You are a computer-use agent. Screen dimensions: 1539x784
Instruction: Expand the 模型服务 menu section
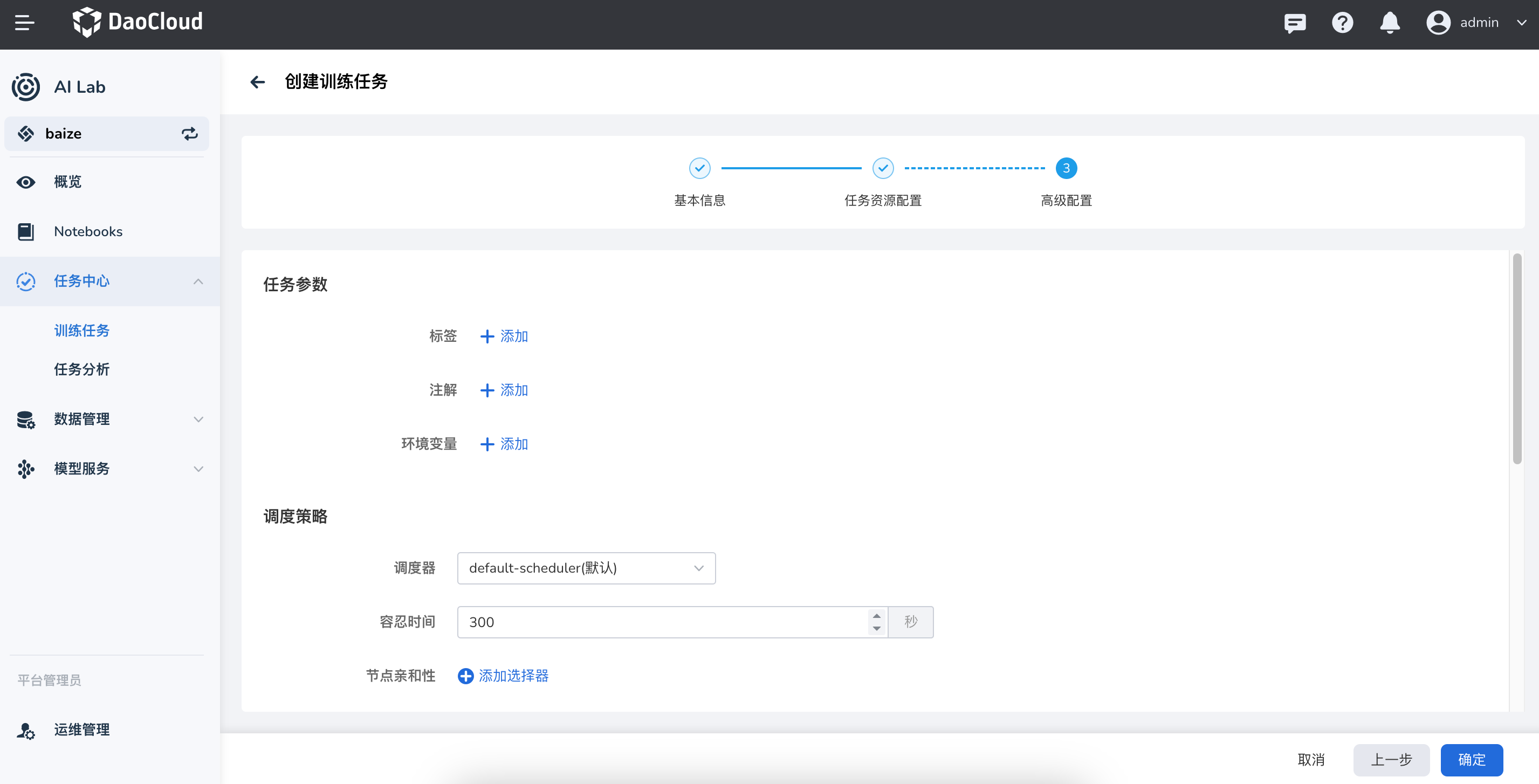(198, 469)
